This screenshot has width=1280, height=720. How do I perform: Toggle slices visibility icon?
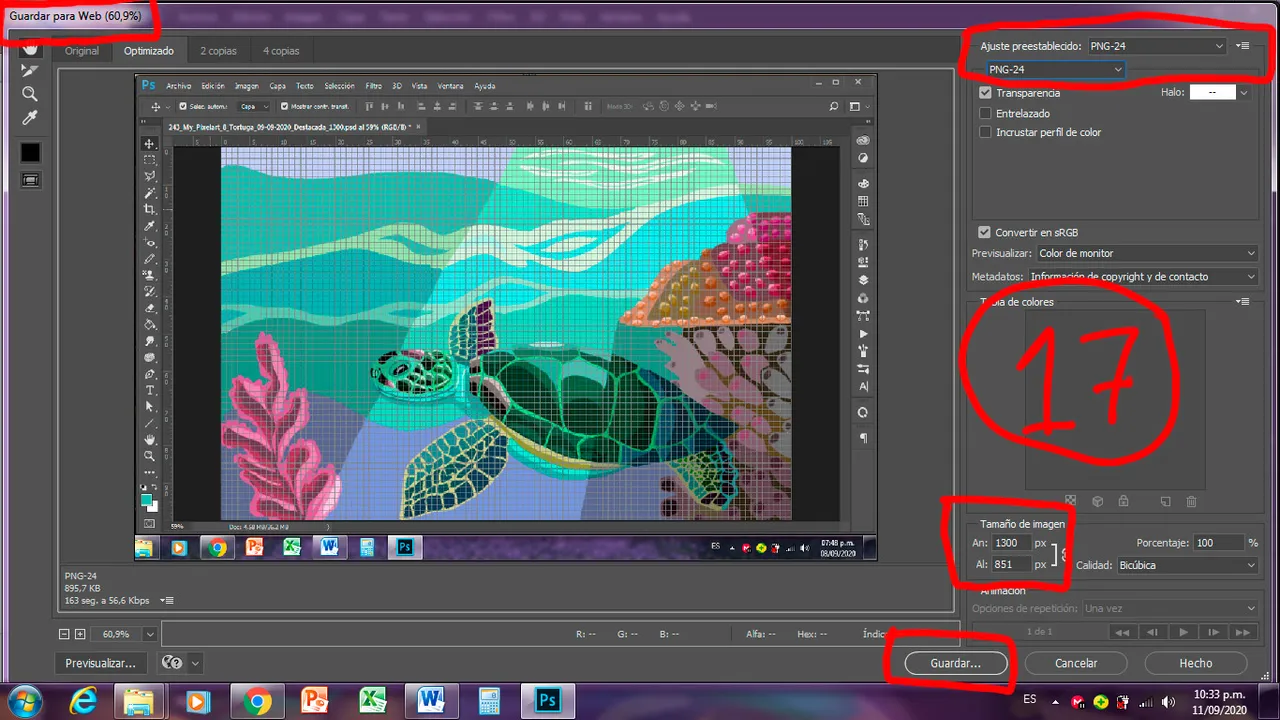click(x=30, y=180)
